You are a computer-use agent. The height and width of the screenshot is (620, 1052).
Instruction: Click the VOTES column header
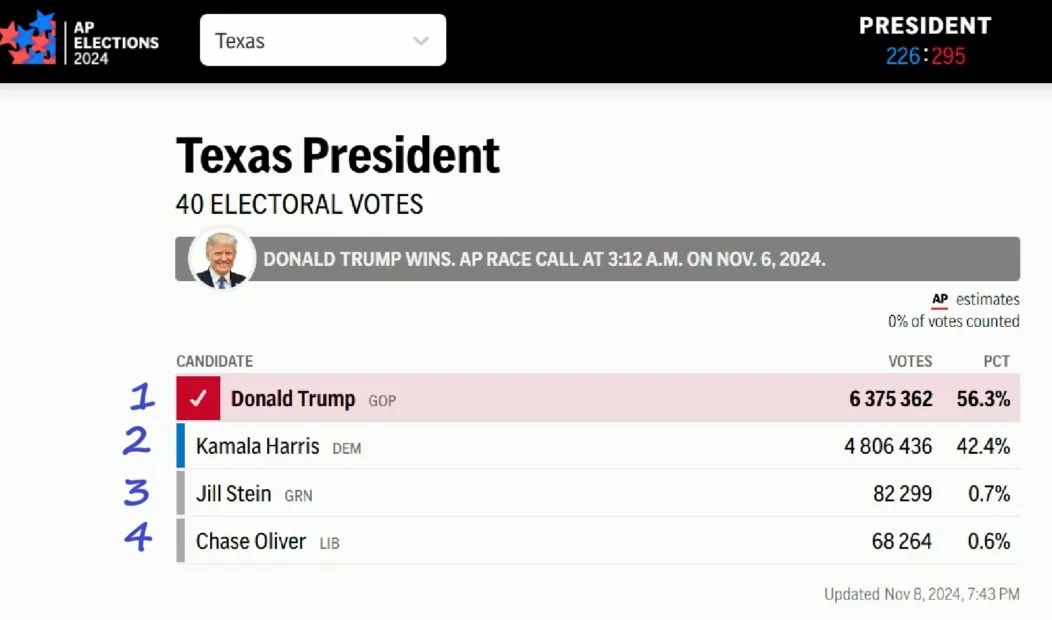(x=910, y=361)
